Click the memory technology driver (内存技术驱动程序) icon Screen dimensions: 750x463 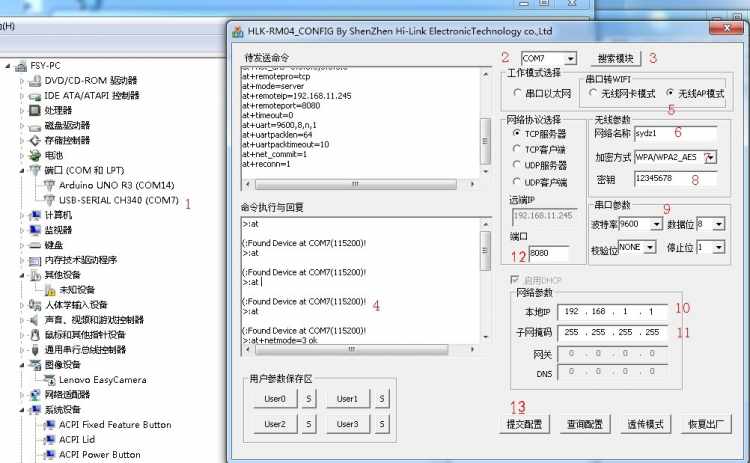point(35,261)
